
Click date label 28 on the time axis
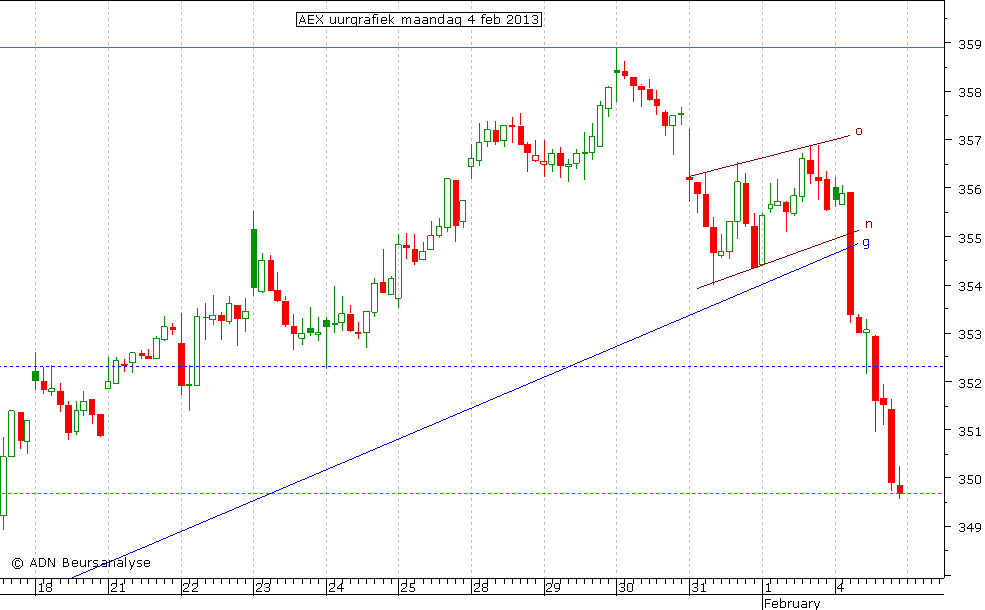(481, 588)
